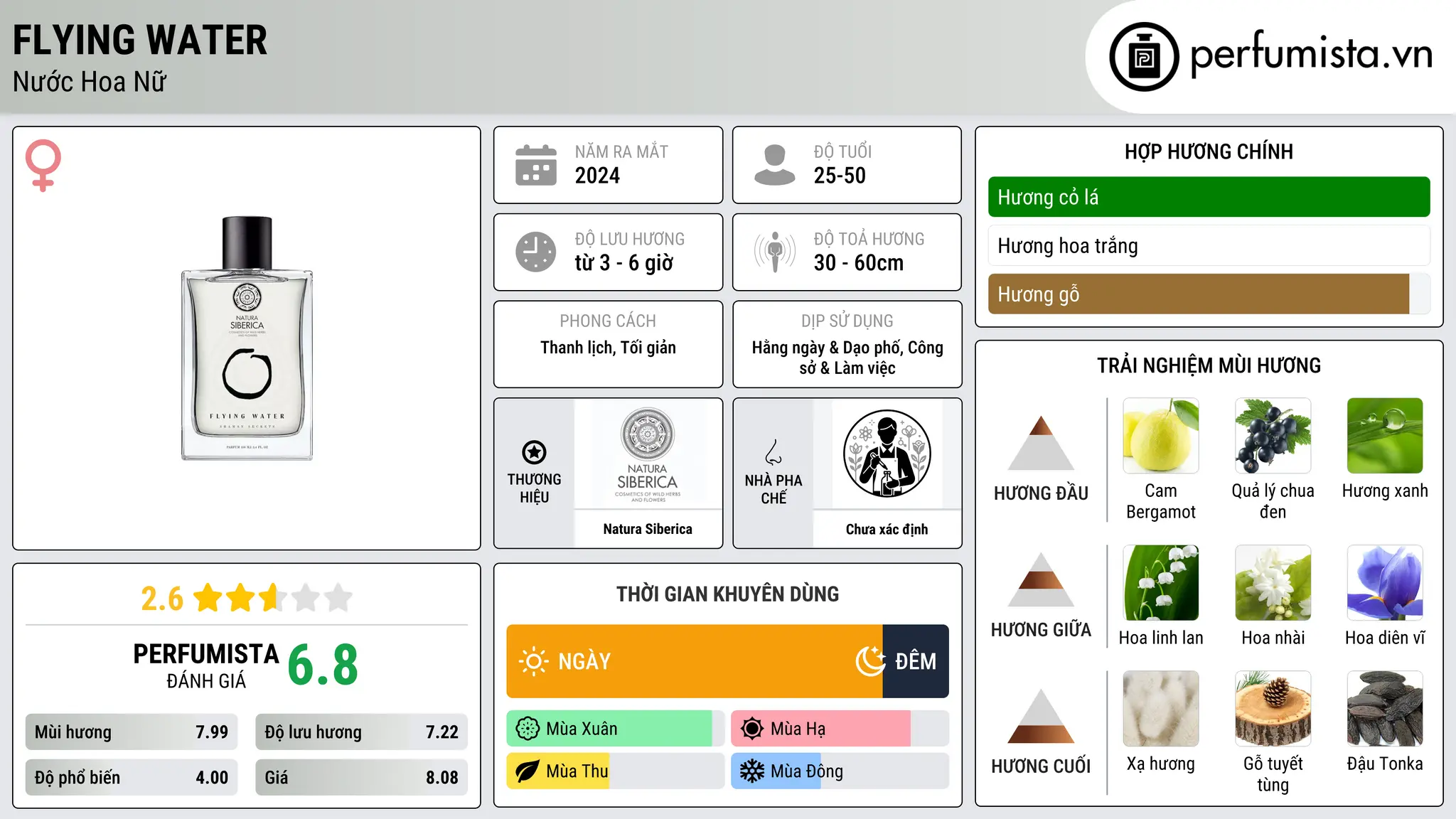Viewport: 1456px width, 819px height.
Task: Click the perfumer illustration above Chưa xác định
Action: (x=887, y=454)
